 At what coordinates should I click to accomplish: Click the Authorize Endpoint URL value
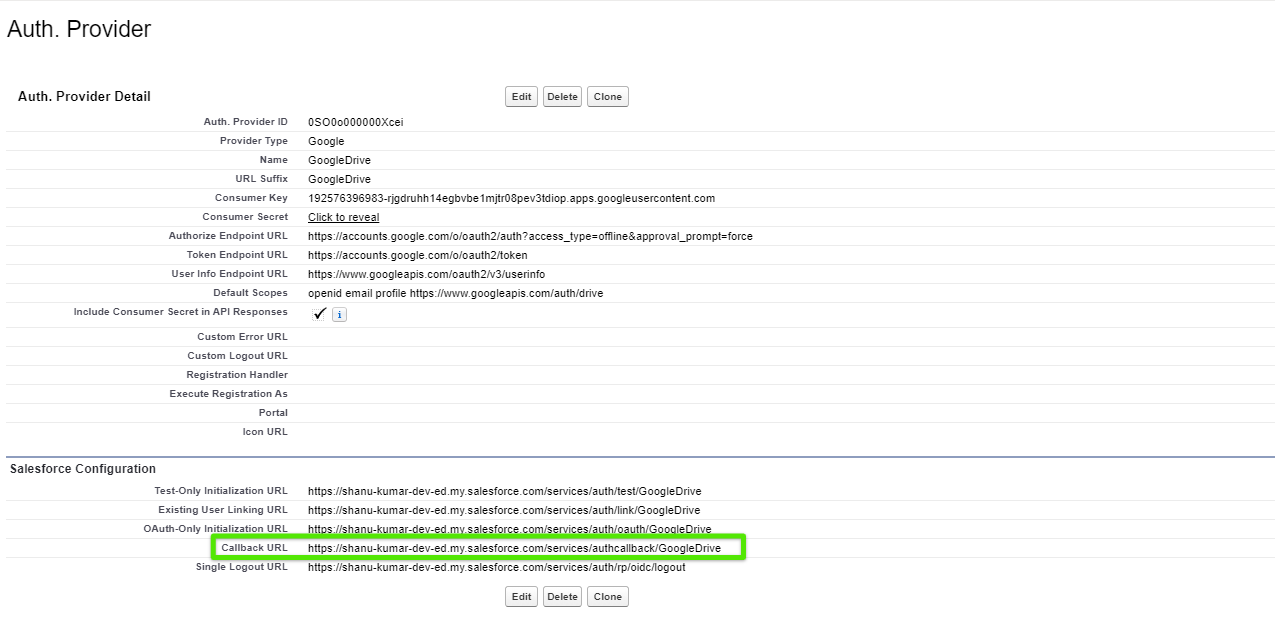pyautogui.click(x=530, y=236)
